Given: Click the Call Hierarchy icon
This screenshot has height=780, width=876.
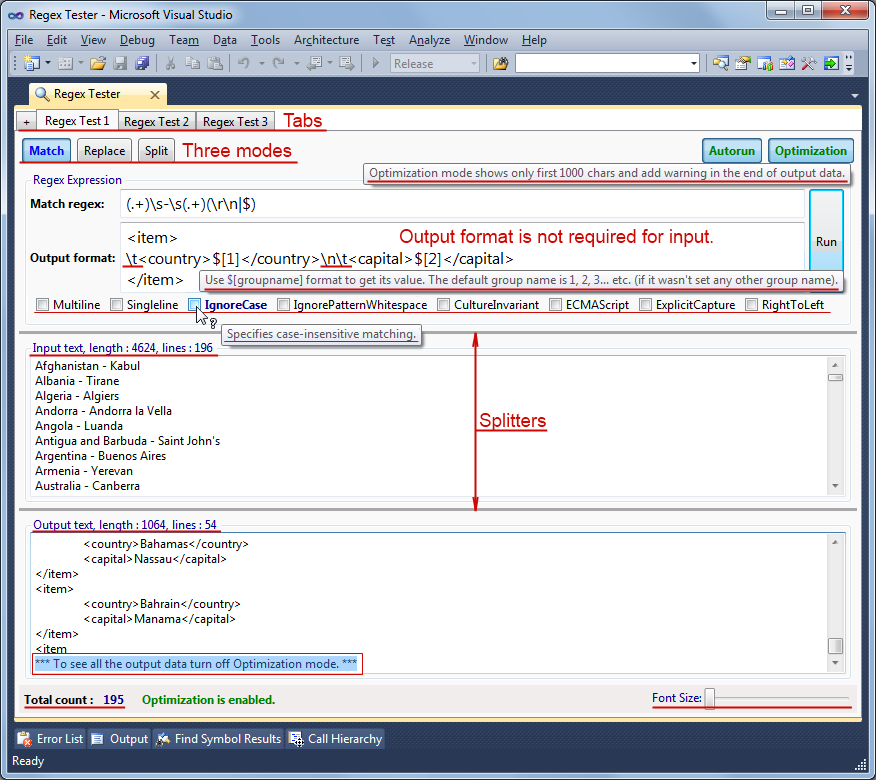Looking at the screenshot, I should tap(296, 739).
